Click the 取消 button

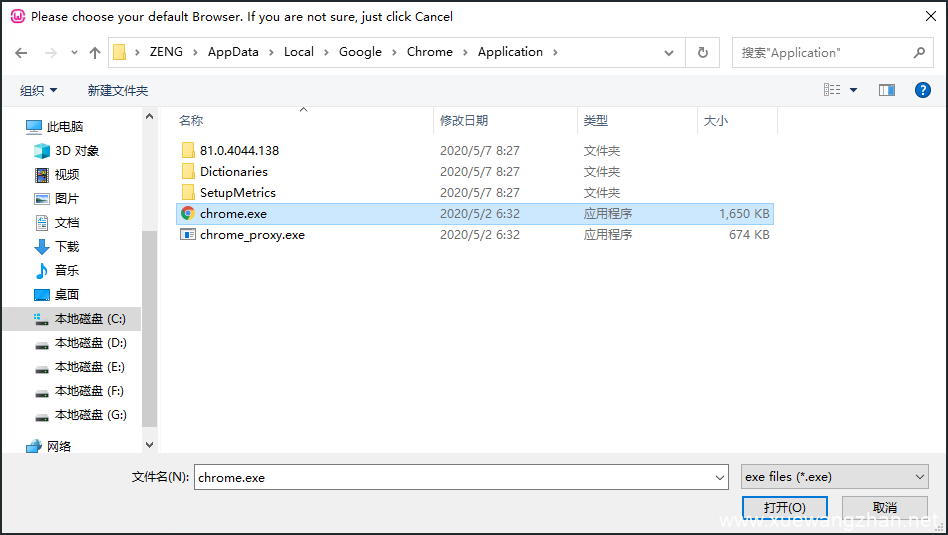[884, 507]
